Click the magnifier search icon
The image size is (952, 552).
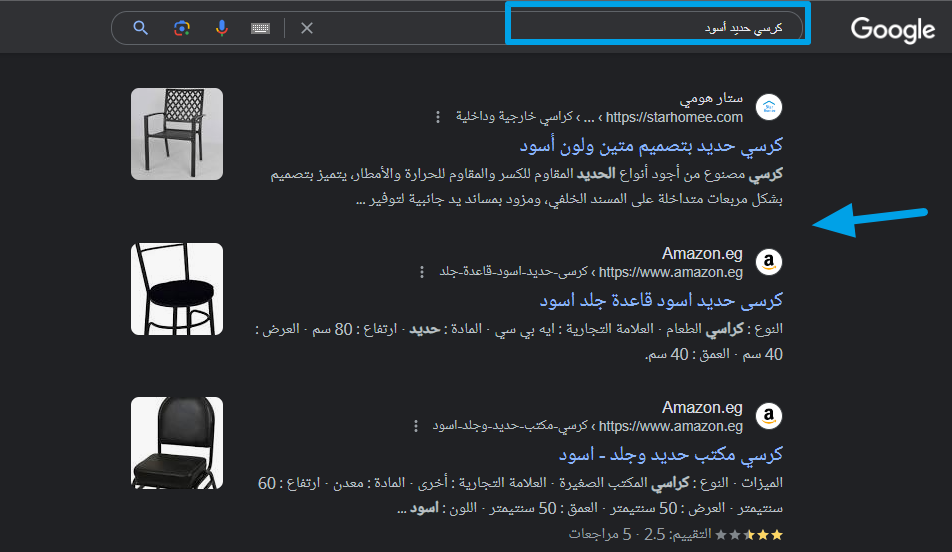click(x=140, y=28)
